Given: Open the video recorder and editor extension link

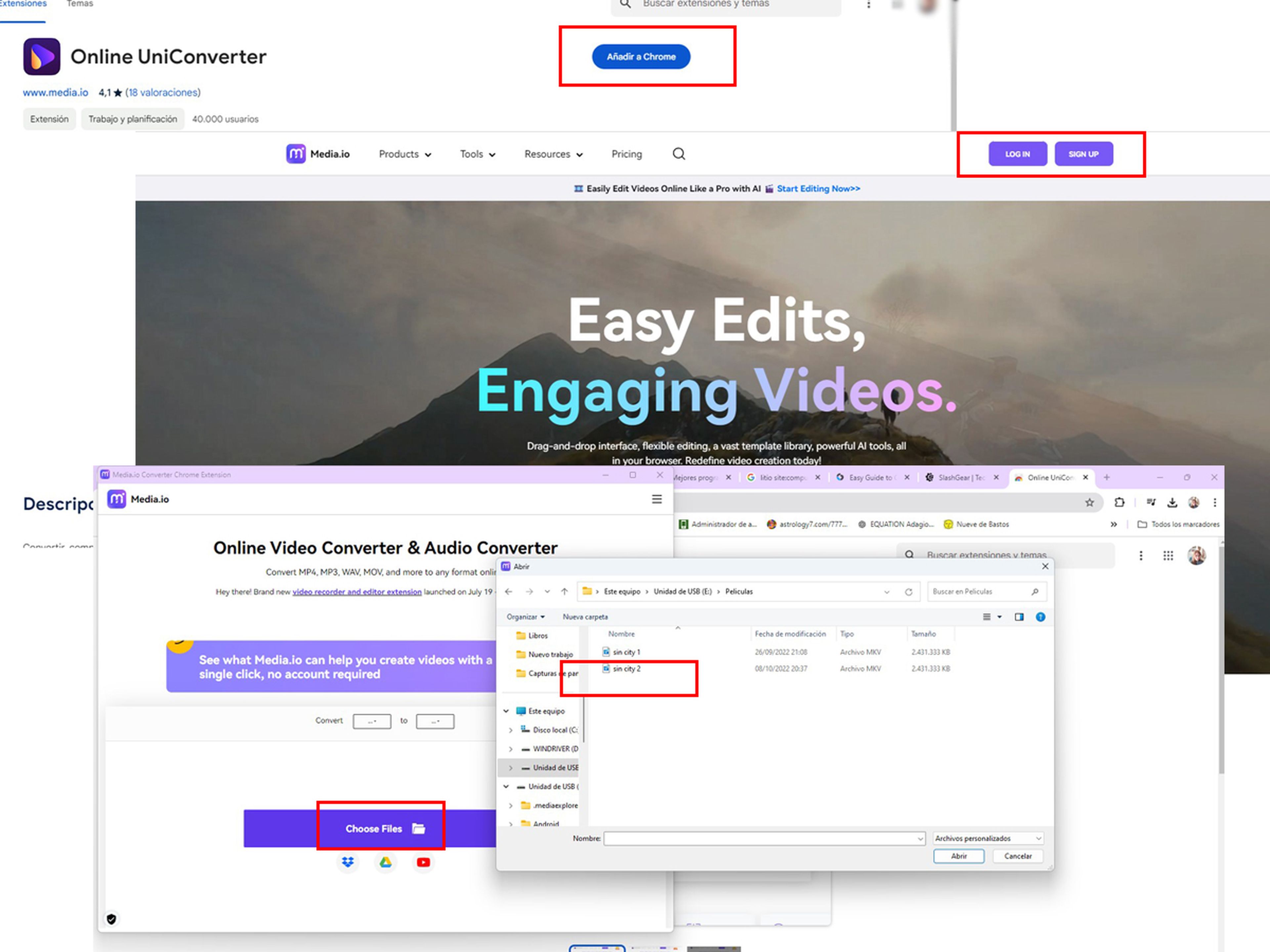Looking at the screenshot, I should [357, 592].
